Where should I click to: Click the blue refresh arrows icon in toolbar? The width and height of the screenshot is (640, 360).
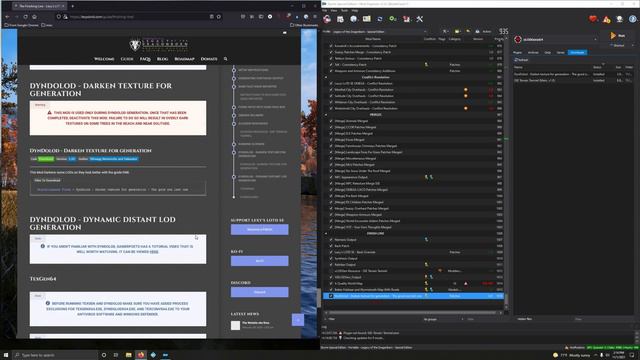[380, 19]
